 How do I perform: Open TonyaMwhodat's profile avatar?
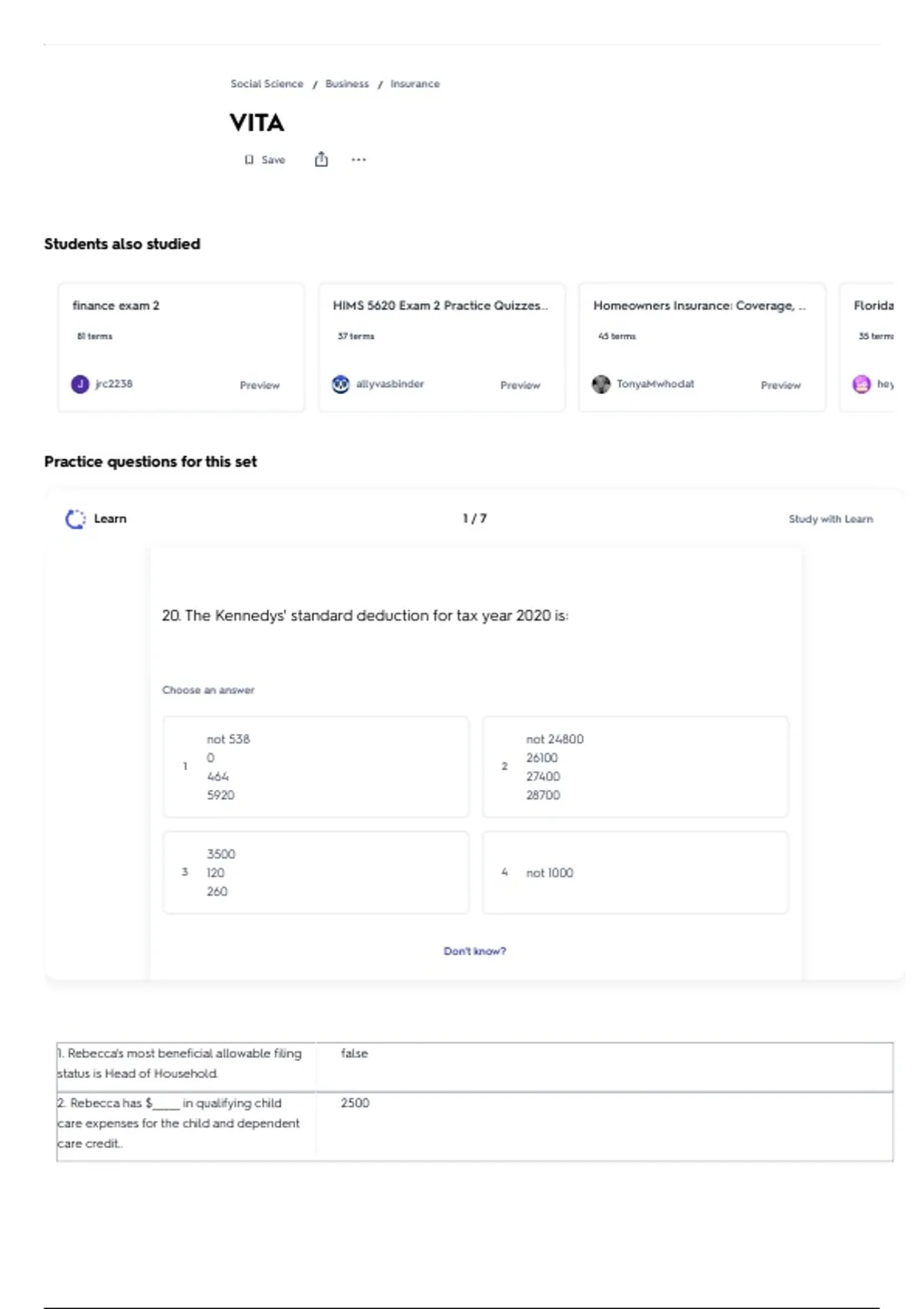pos(601,383)
